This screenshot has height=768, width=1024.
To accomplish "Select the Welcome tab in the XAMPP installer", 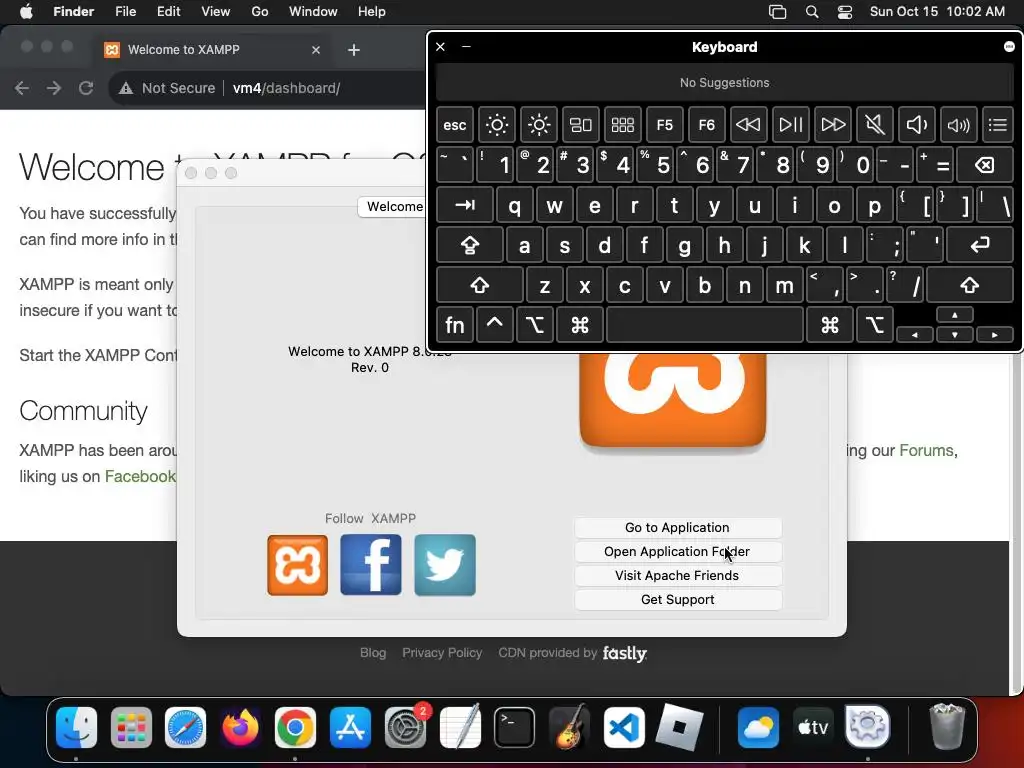I will click(x=394, y=206).
